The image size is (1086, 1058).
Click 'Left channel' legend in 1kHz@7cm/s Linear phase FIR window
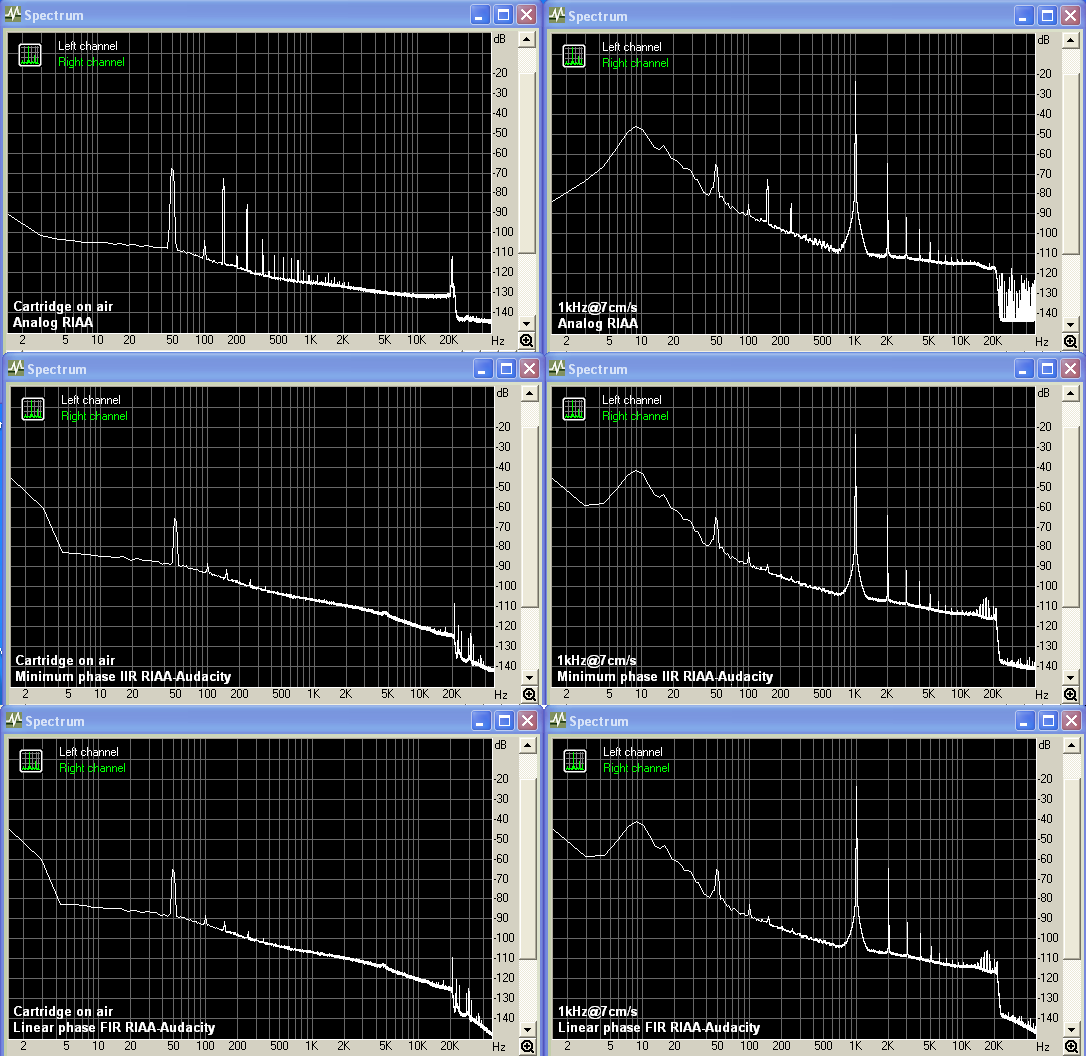click(x=632, y=751)
